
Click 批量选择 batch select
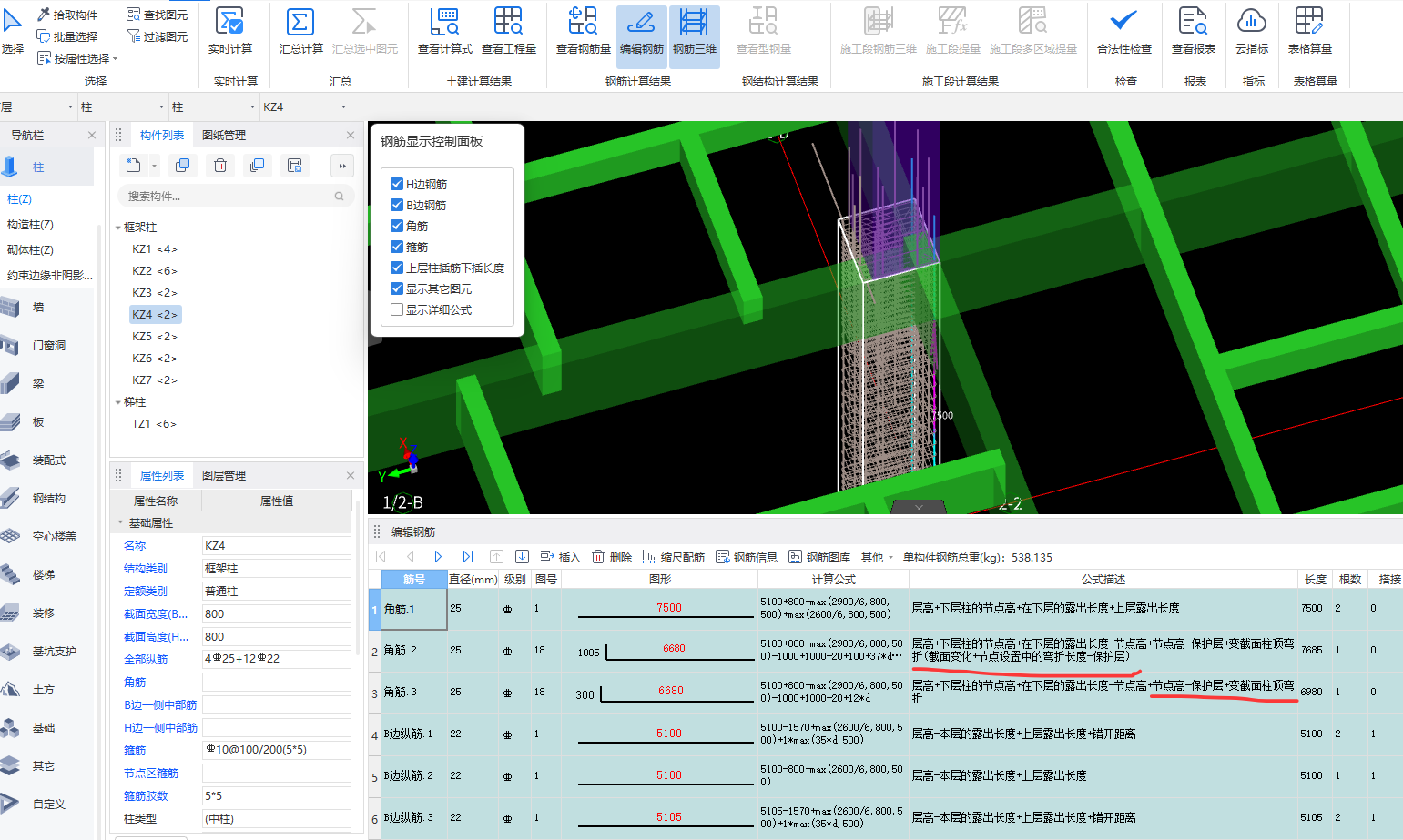(67, 36)
